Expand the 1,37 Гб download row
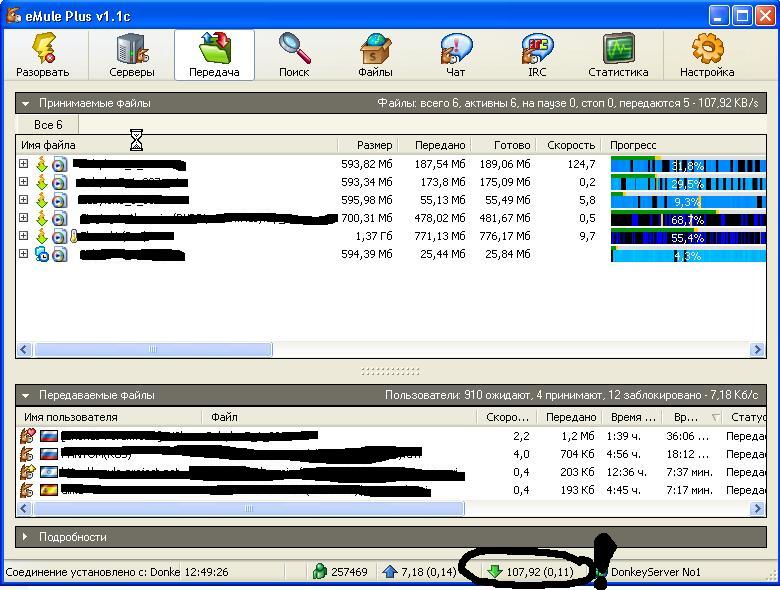 [x=23, y=235]
